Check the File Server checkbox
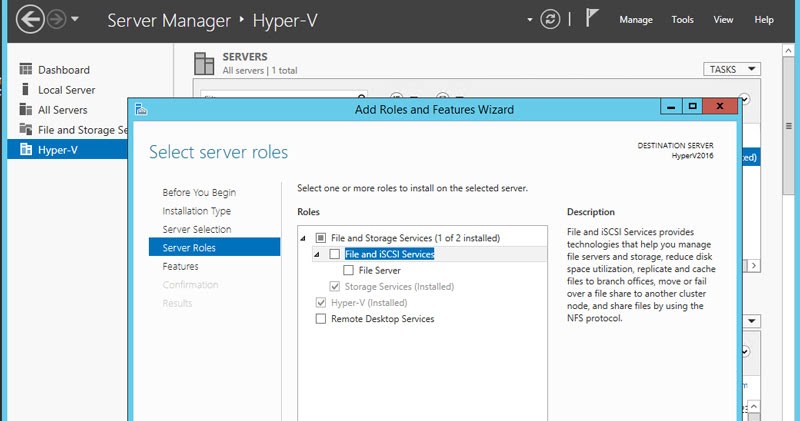800x421 pixels. [x=348, y=270]
